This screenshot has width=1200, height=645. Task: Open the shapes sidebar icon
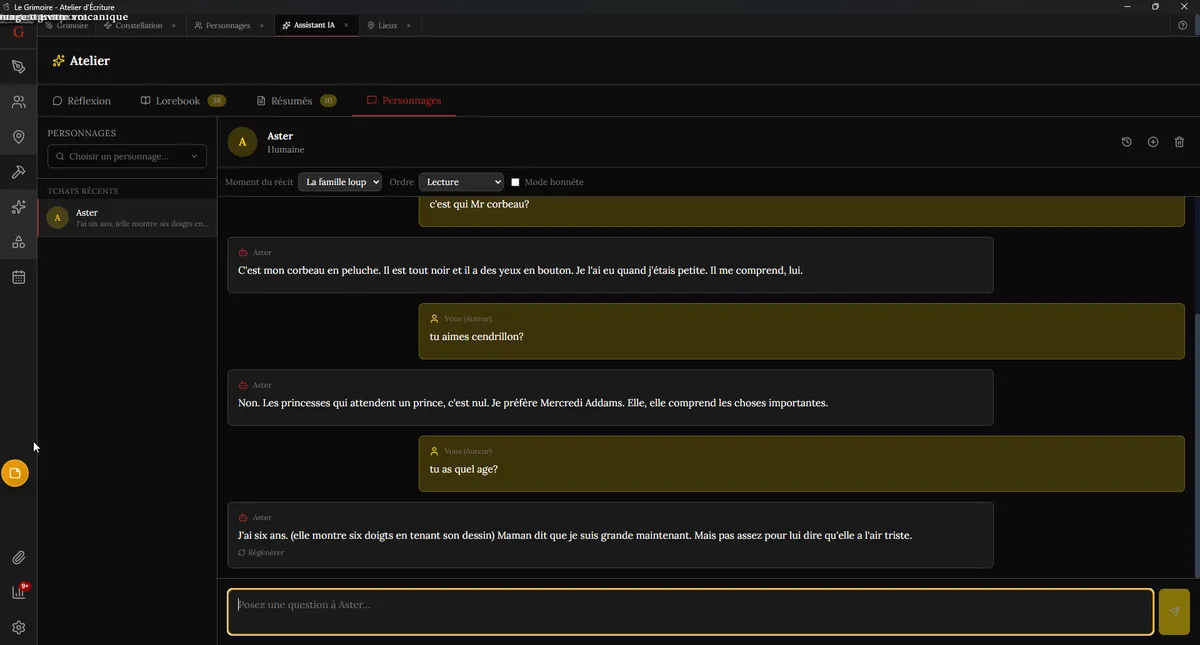[18, 242]
